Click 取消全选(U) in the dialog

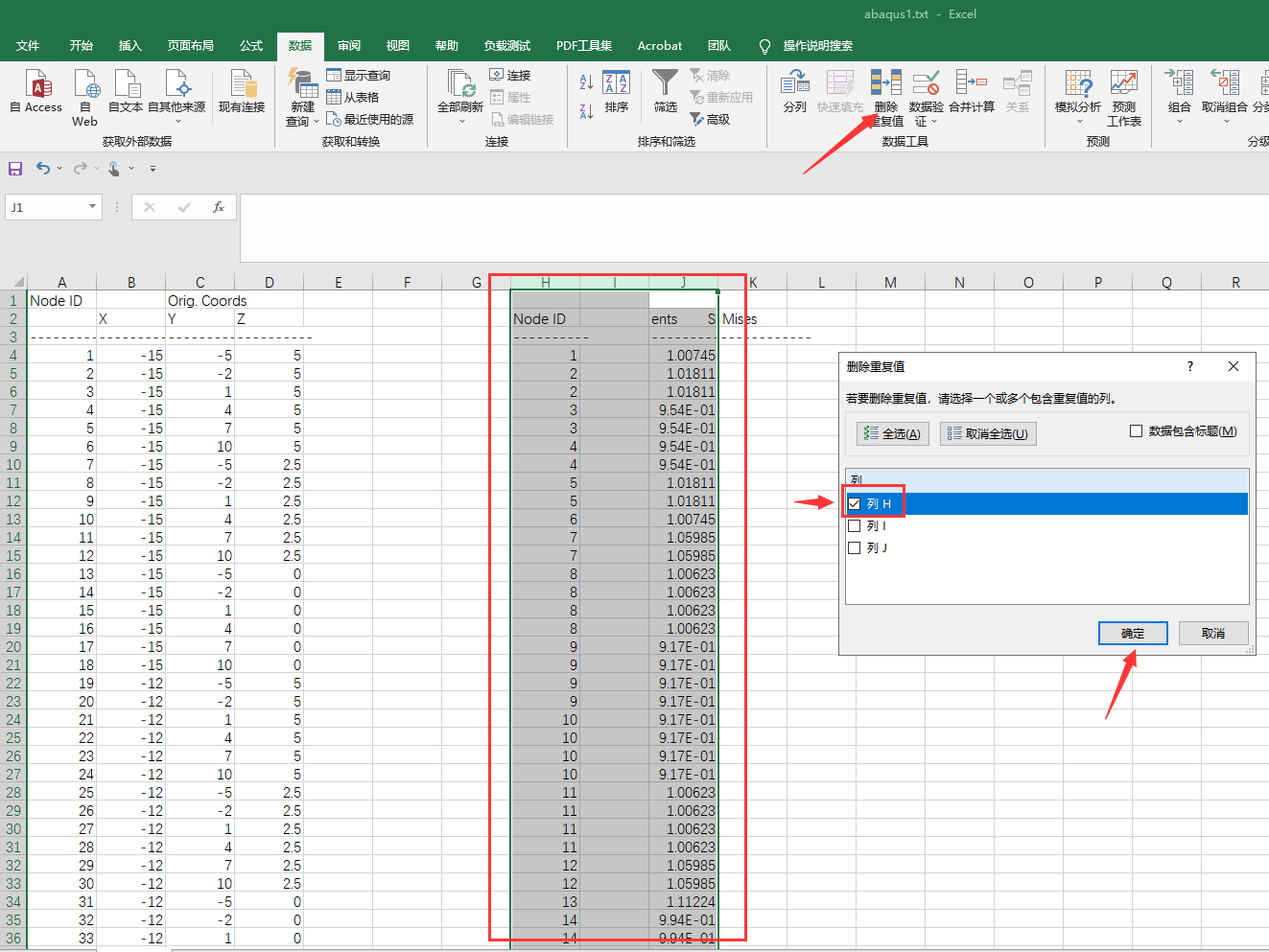(x=988, y=433)
